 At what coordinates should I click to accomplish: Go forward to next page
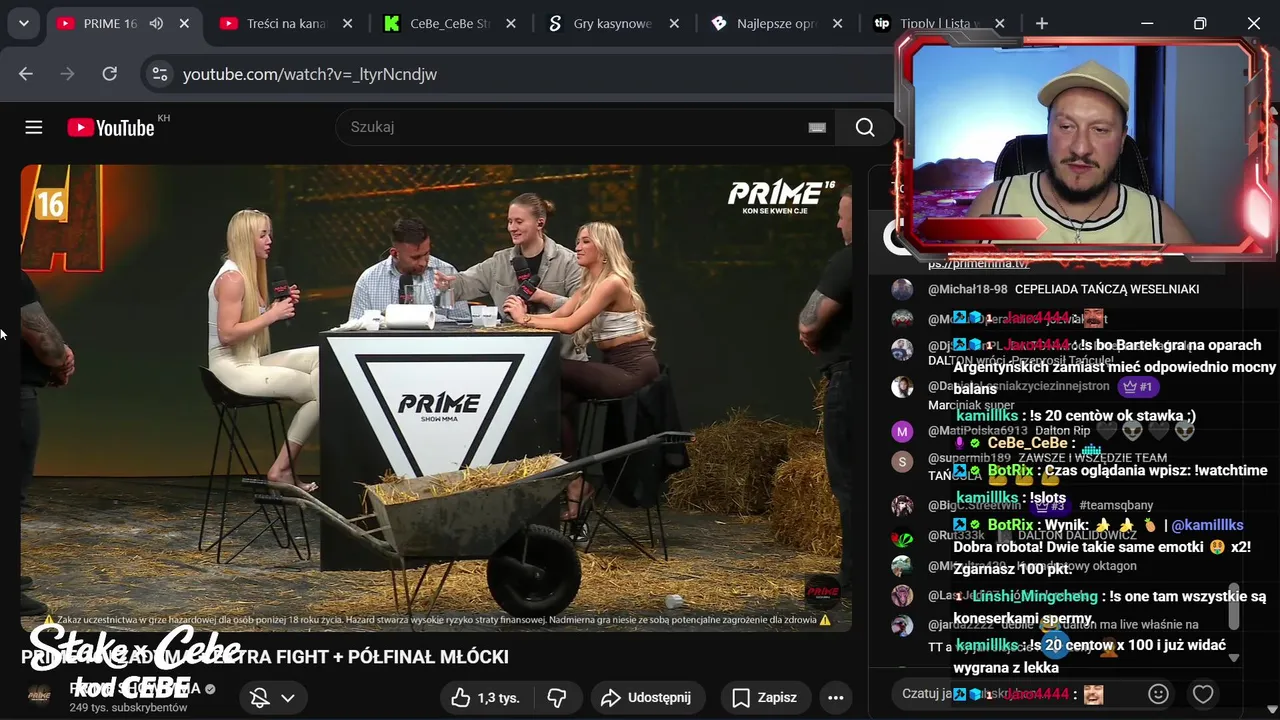[68, 74]
